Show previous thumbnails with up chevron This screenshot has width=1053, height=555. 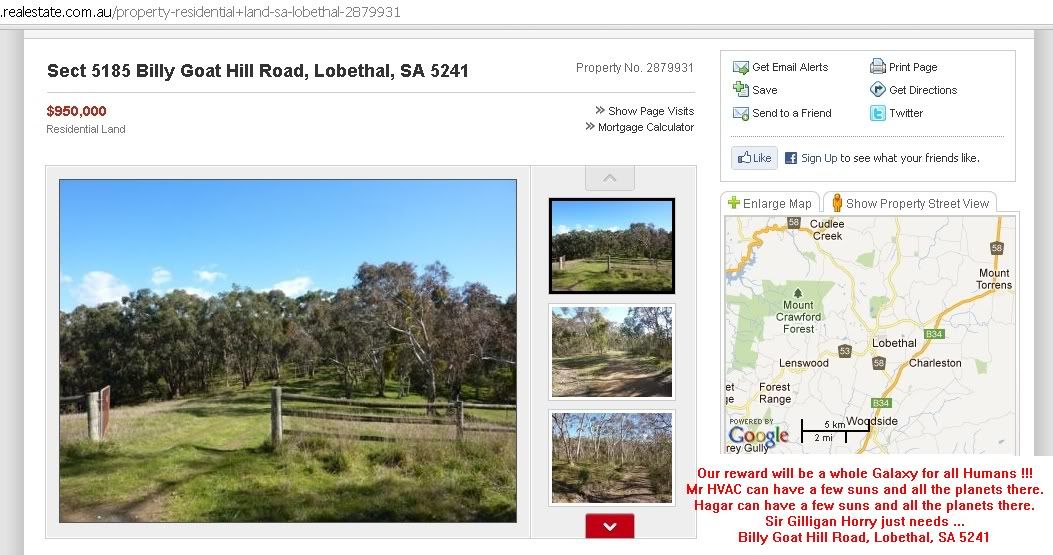610,178
